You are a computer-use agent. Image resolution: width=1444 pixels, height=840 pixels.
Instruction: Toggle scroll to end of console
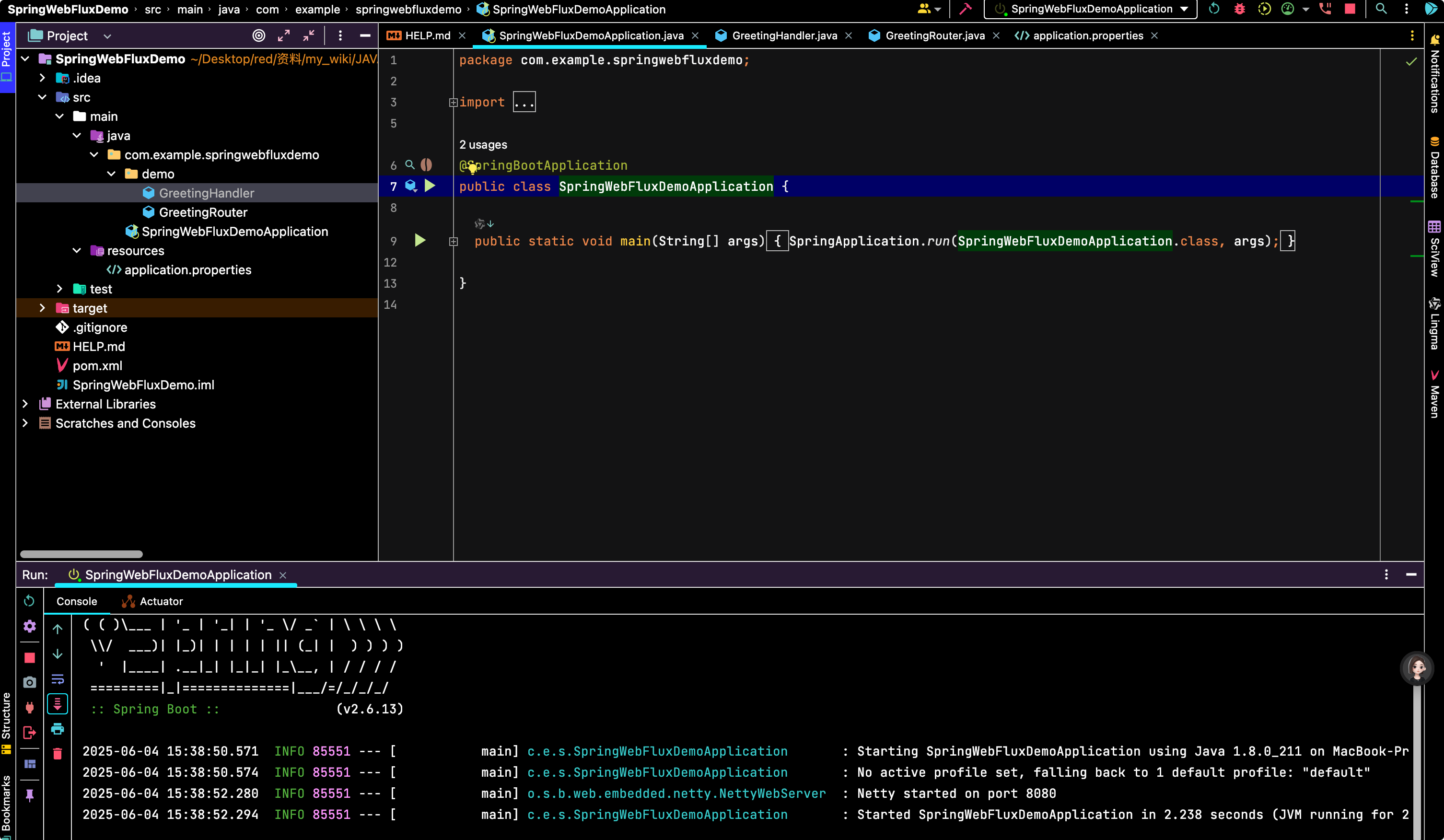click(58, 704)
